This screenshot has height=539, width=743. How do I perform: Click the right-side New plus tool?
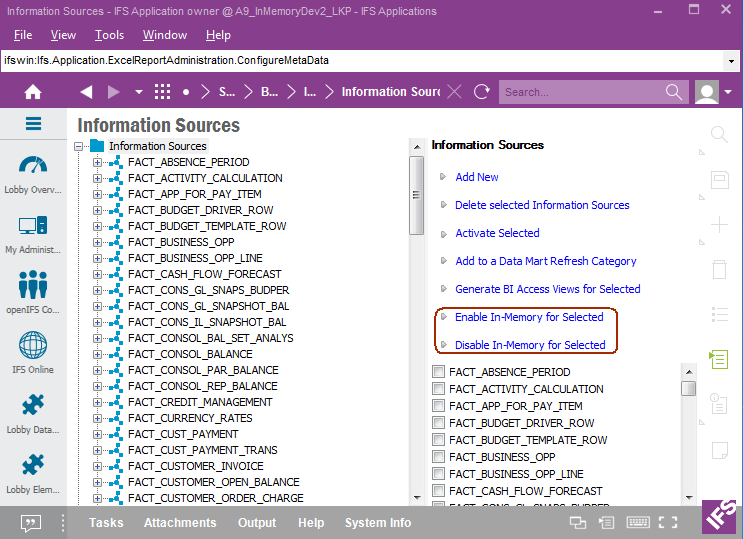[x=719, y=224]
